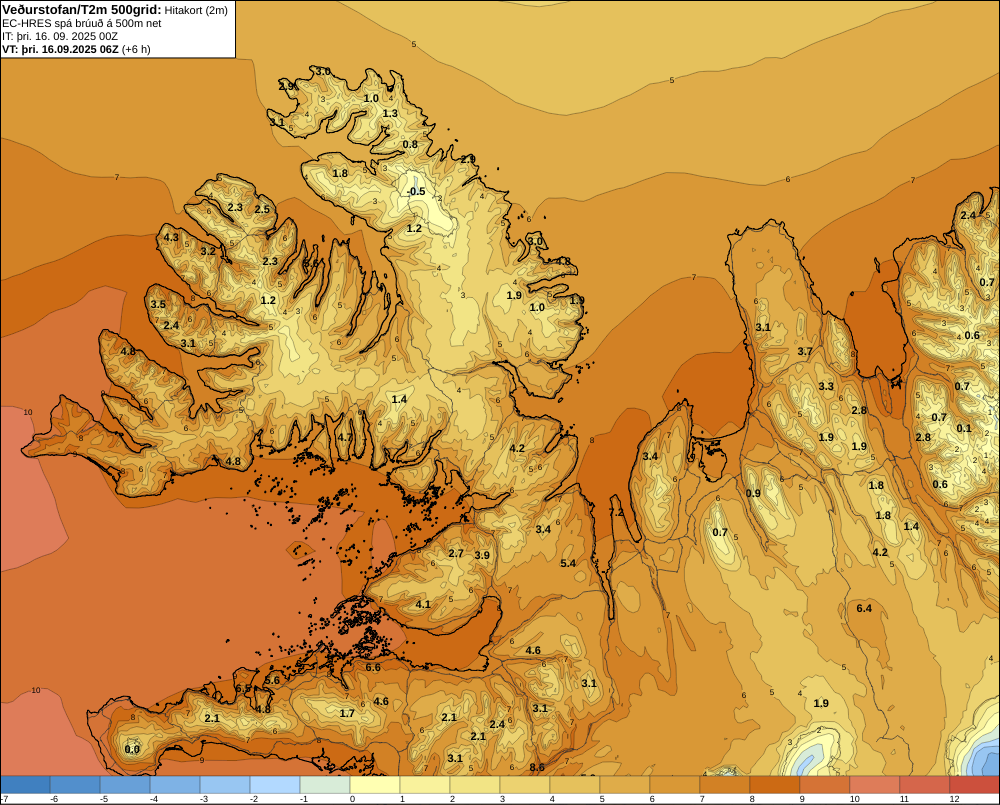1000x805 pixels.
Task: Click the '5.4' temperature value
Action: [x=568, y=563]
